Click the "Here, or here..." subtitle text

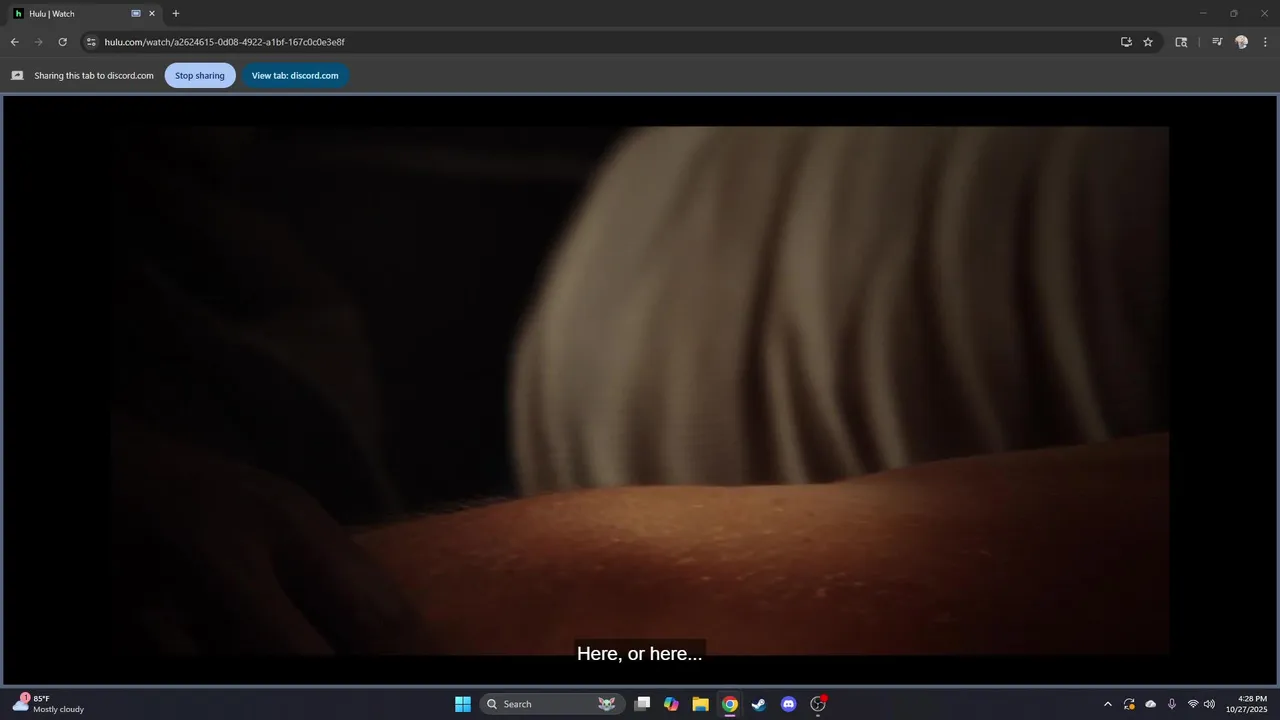coord(640,653)
